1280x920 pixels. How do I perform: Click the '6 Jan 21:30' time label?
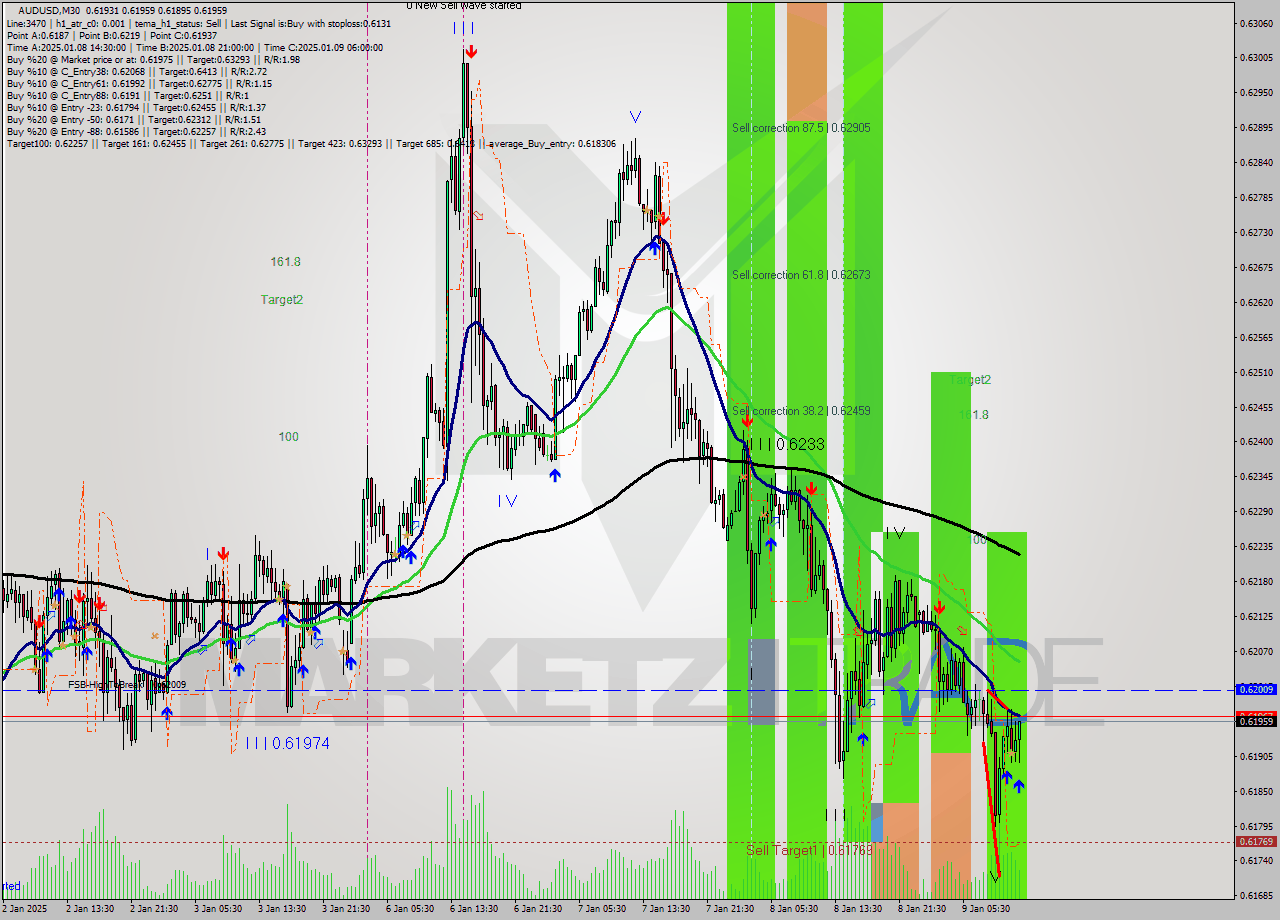538,909
